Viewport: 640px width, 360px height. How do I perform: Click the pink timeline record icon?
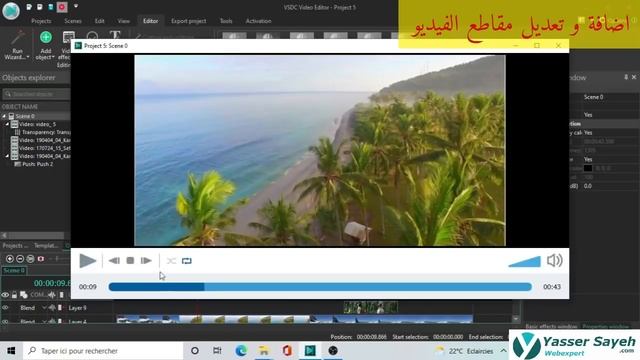(x=41, y=259)
